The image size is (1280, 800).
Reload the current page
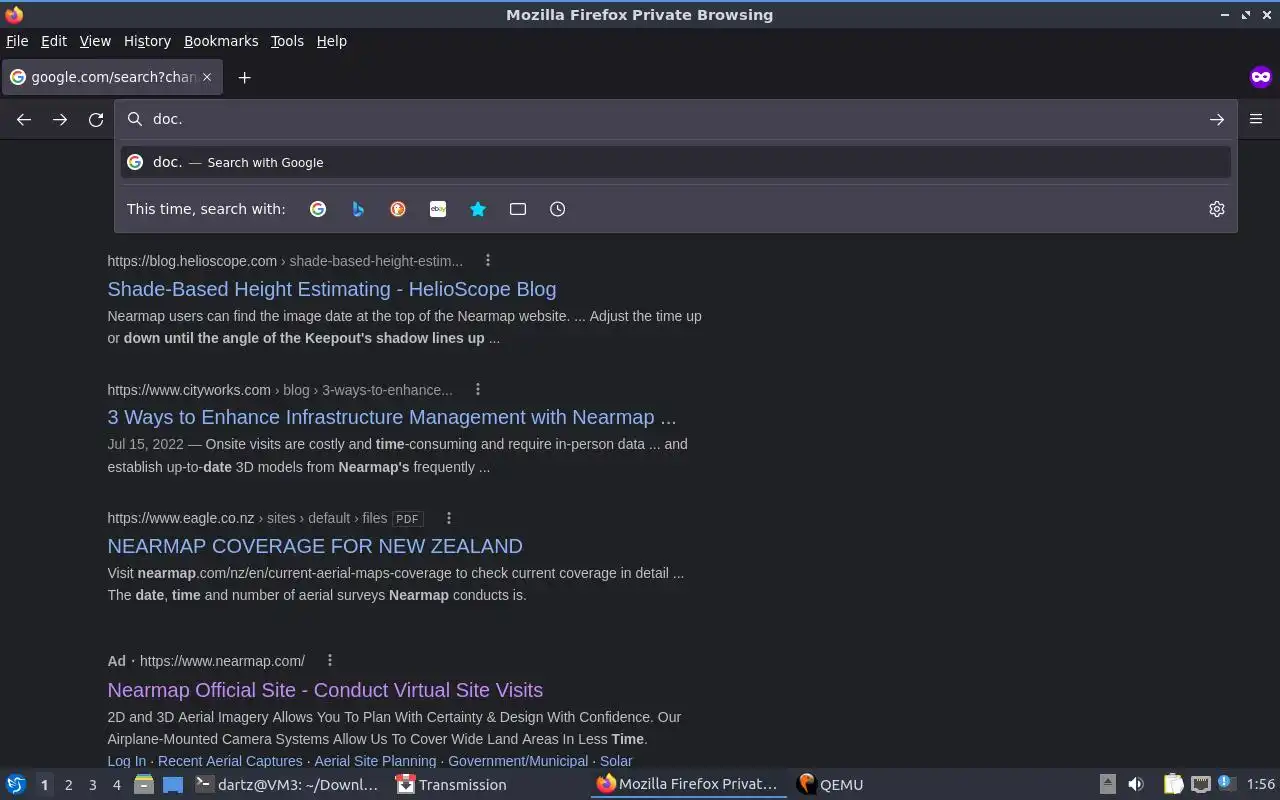pyautogui.click(x=96, y=119)
